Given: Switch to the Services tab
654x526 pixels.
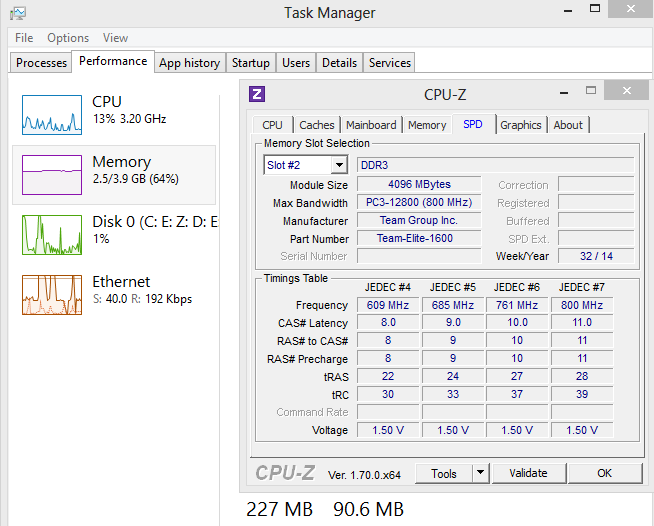Looking at the screenshot, I should click(x=390, y=63).
